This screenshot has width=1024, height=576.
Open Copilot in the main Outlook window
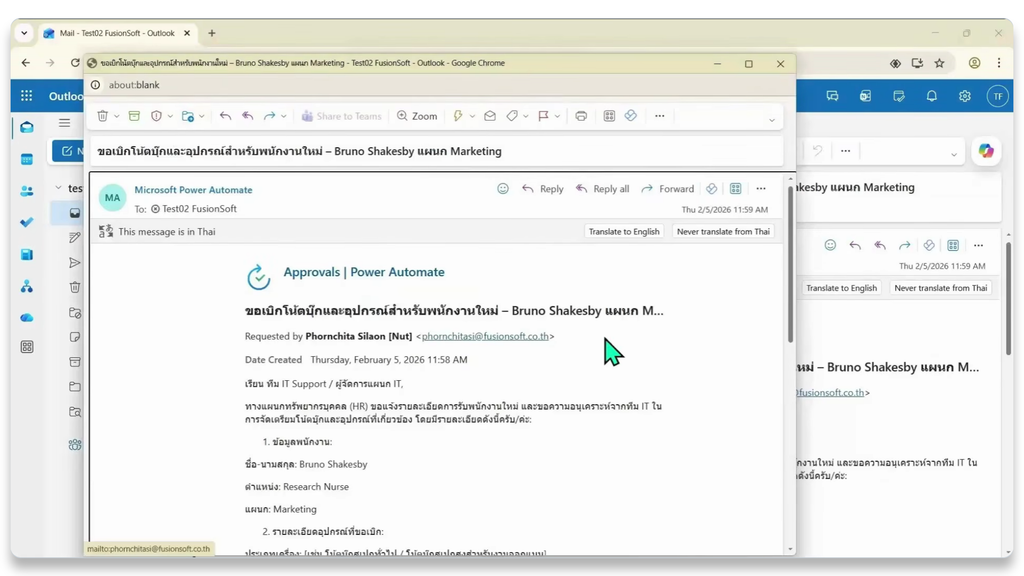[x=986, y=151]
